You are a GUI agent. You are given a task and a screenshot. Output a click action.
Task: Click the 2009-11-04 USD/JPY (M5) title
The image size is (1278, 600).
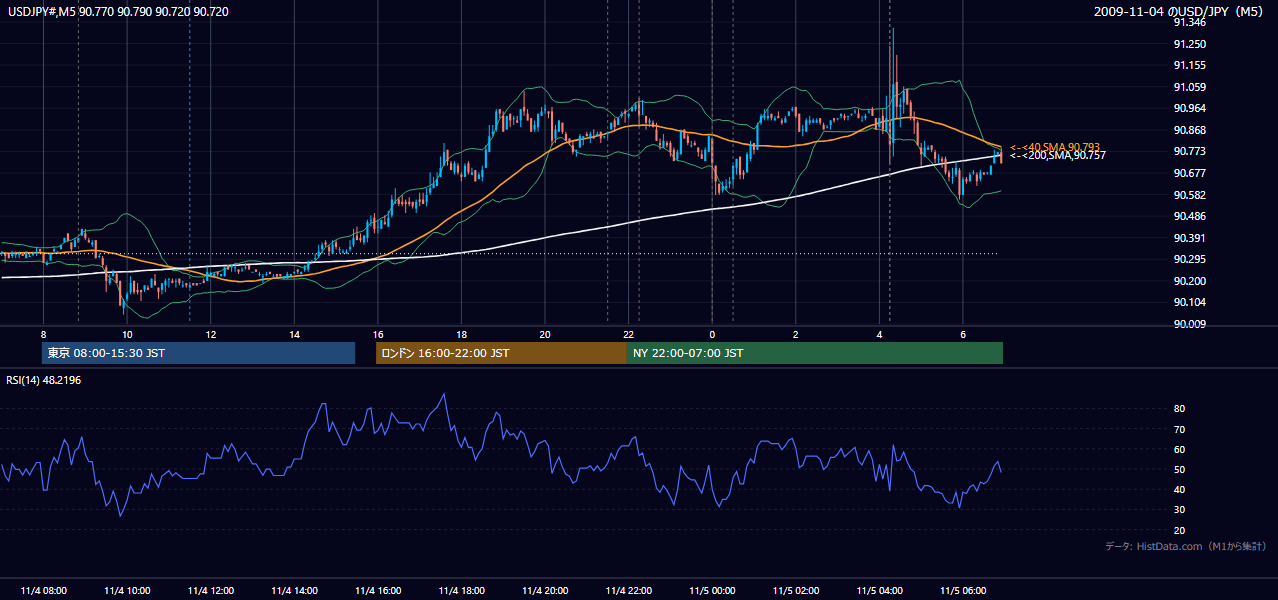[1180, 11]
